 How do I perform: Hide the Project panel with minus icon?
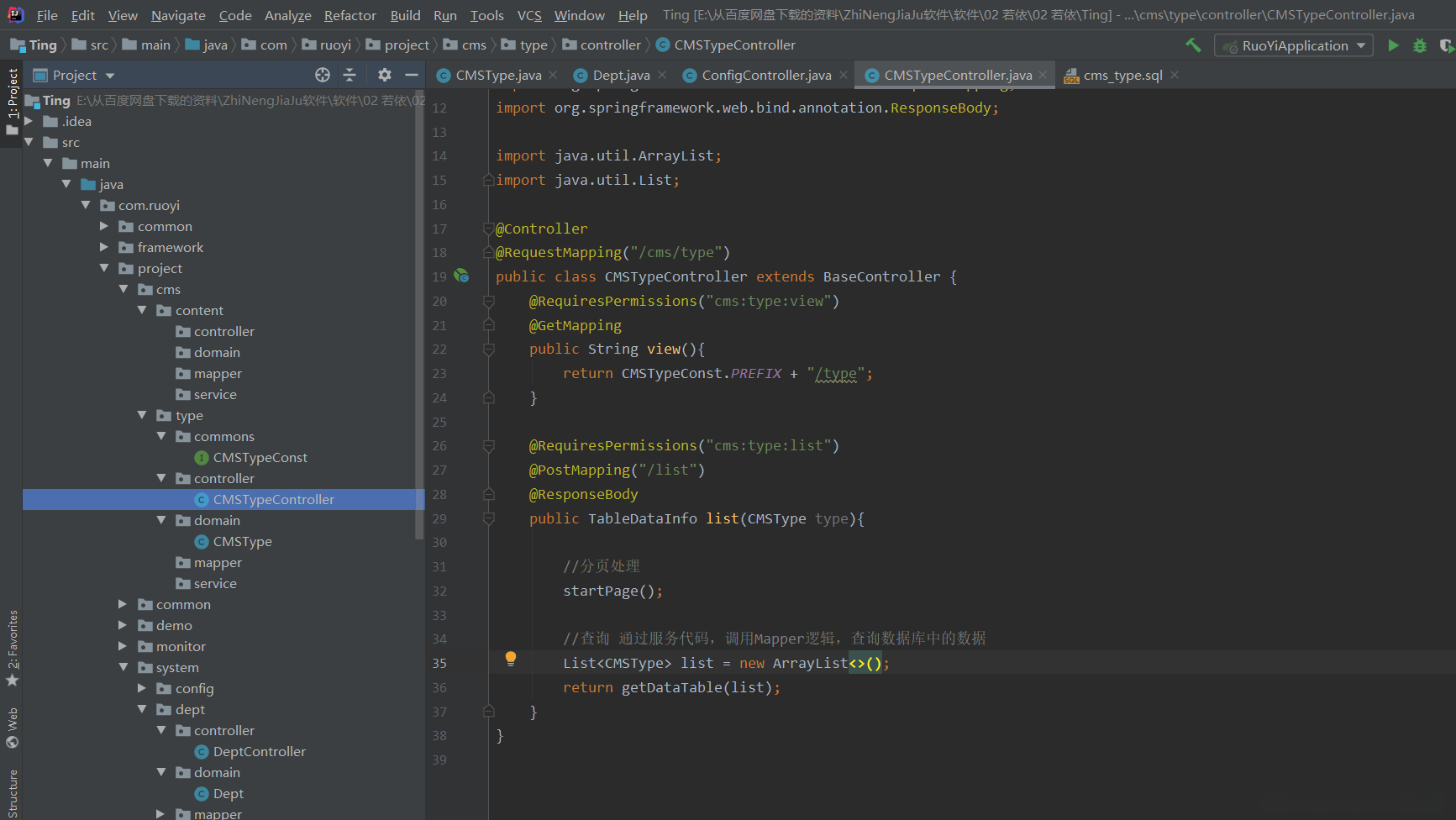(412, 75)
